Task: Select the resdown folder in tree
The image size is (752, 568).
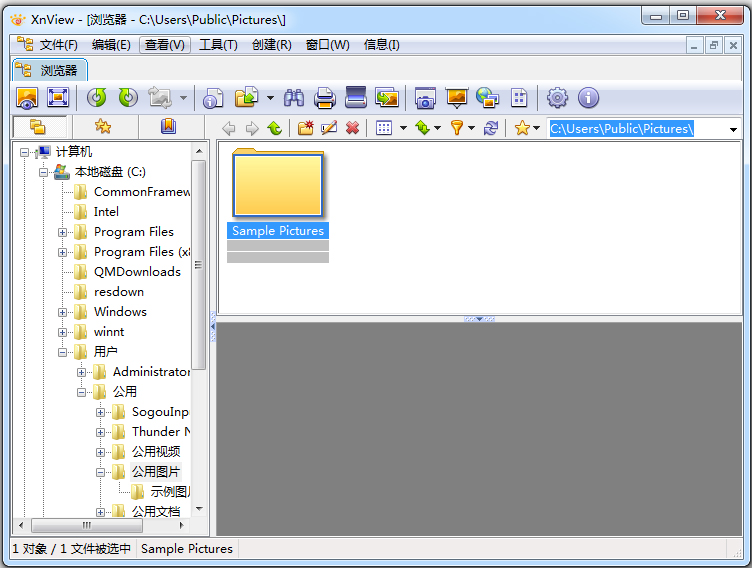Action: point(118,292)
